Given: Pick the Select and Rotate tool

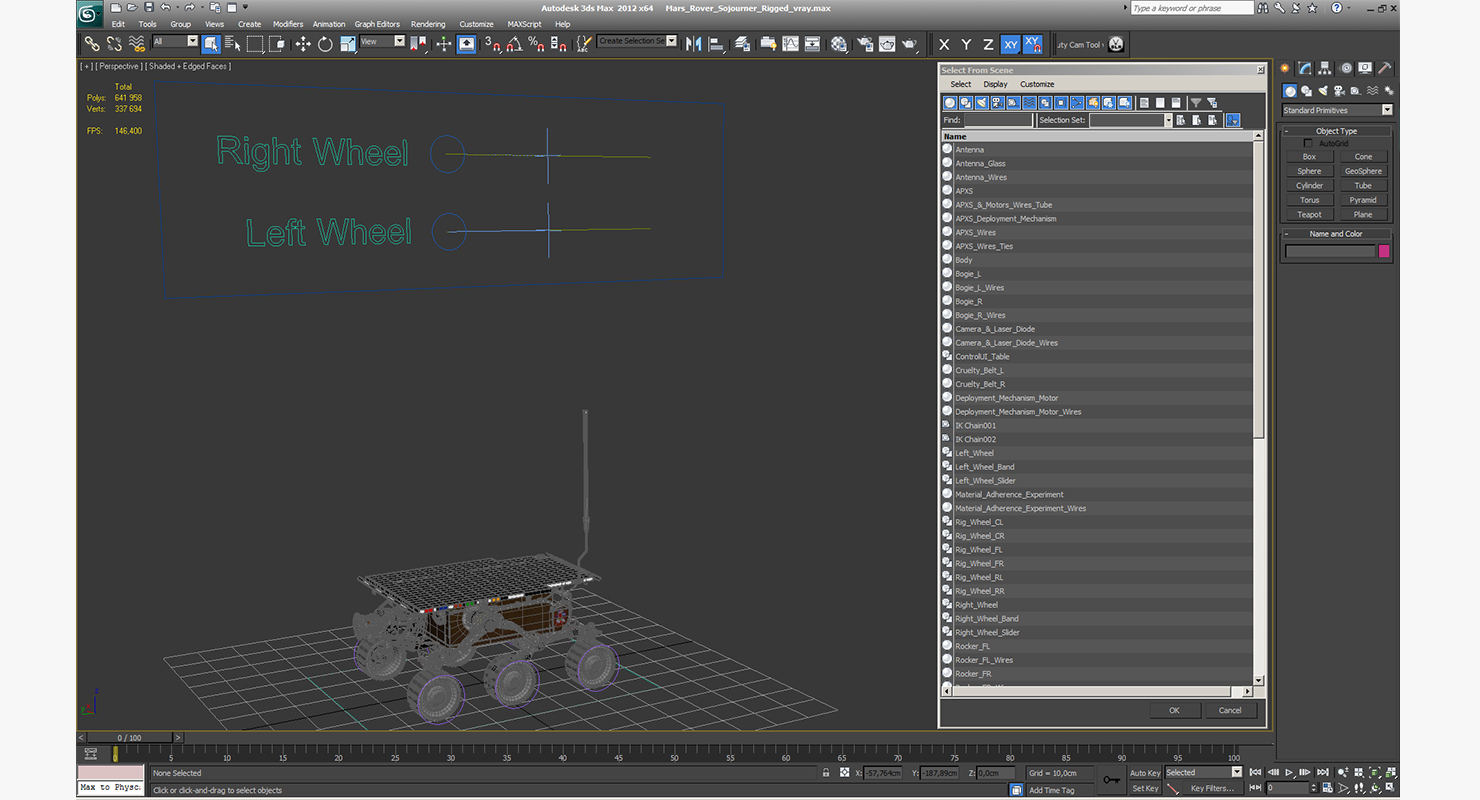Looking at the screenshot, I should pos(325,44).
